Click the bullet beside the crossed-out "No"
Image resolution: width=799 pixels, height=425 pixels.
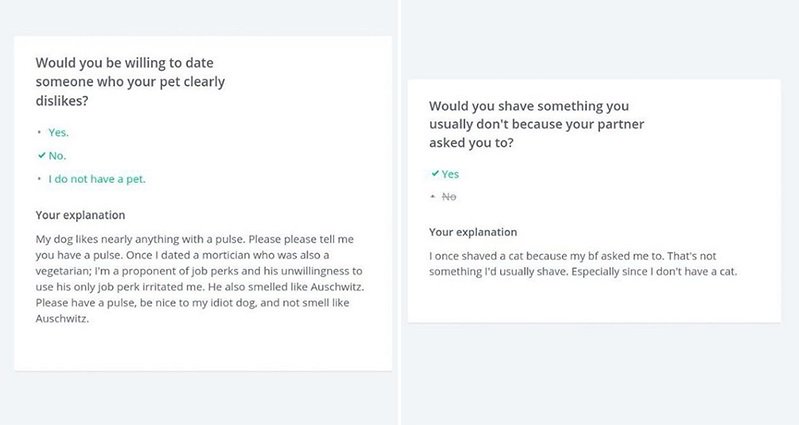click(434, 197)
